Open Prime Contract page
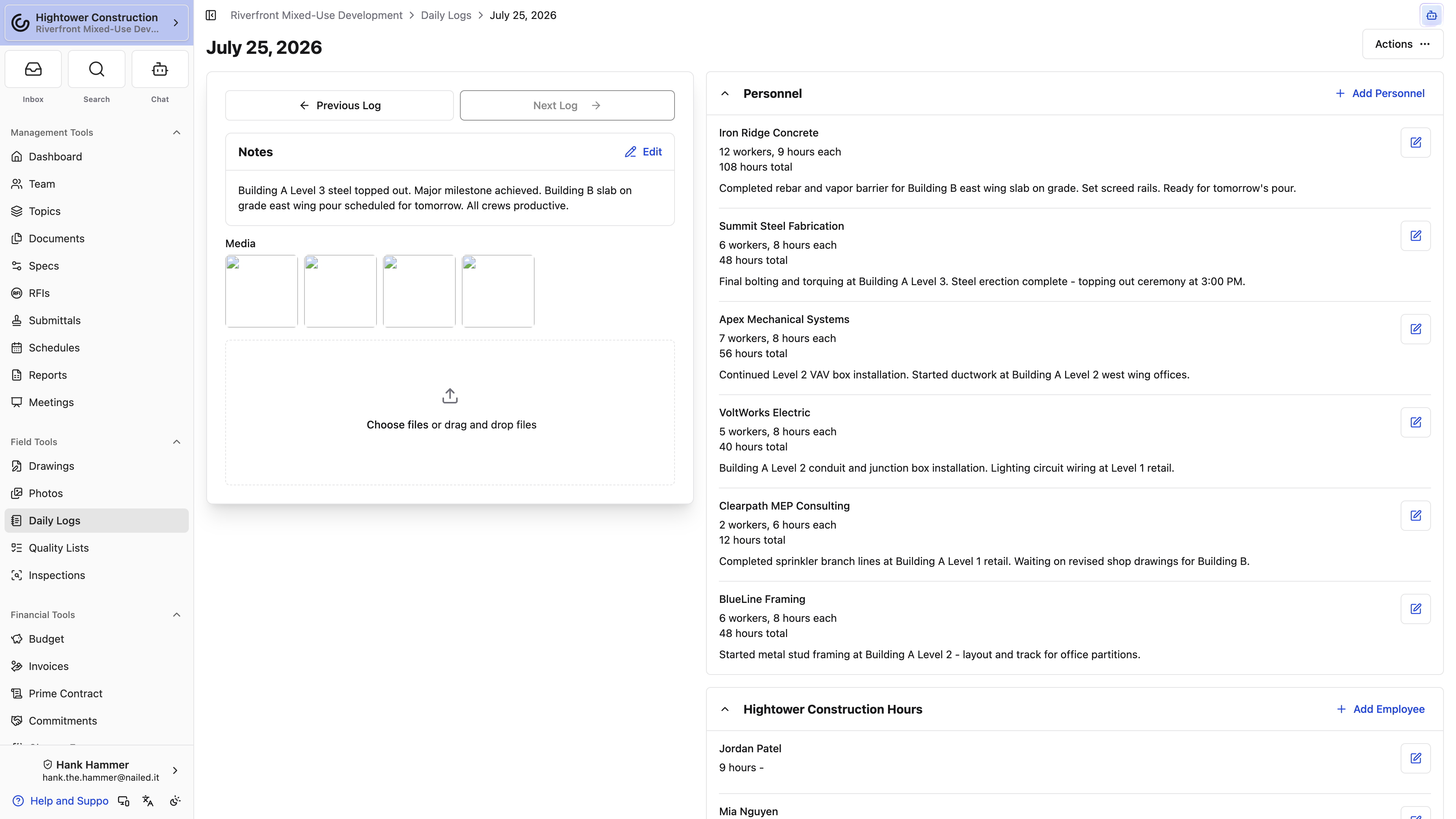1456x819 pixels. [x=97, y=693]
